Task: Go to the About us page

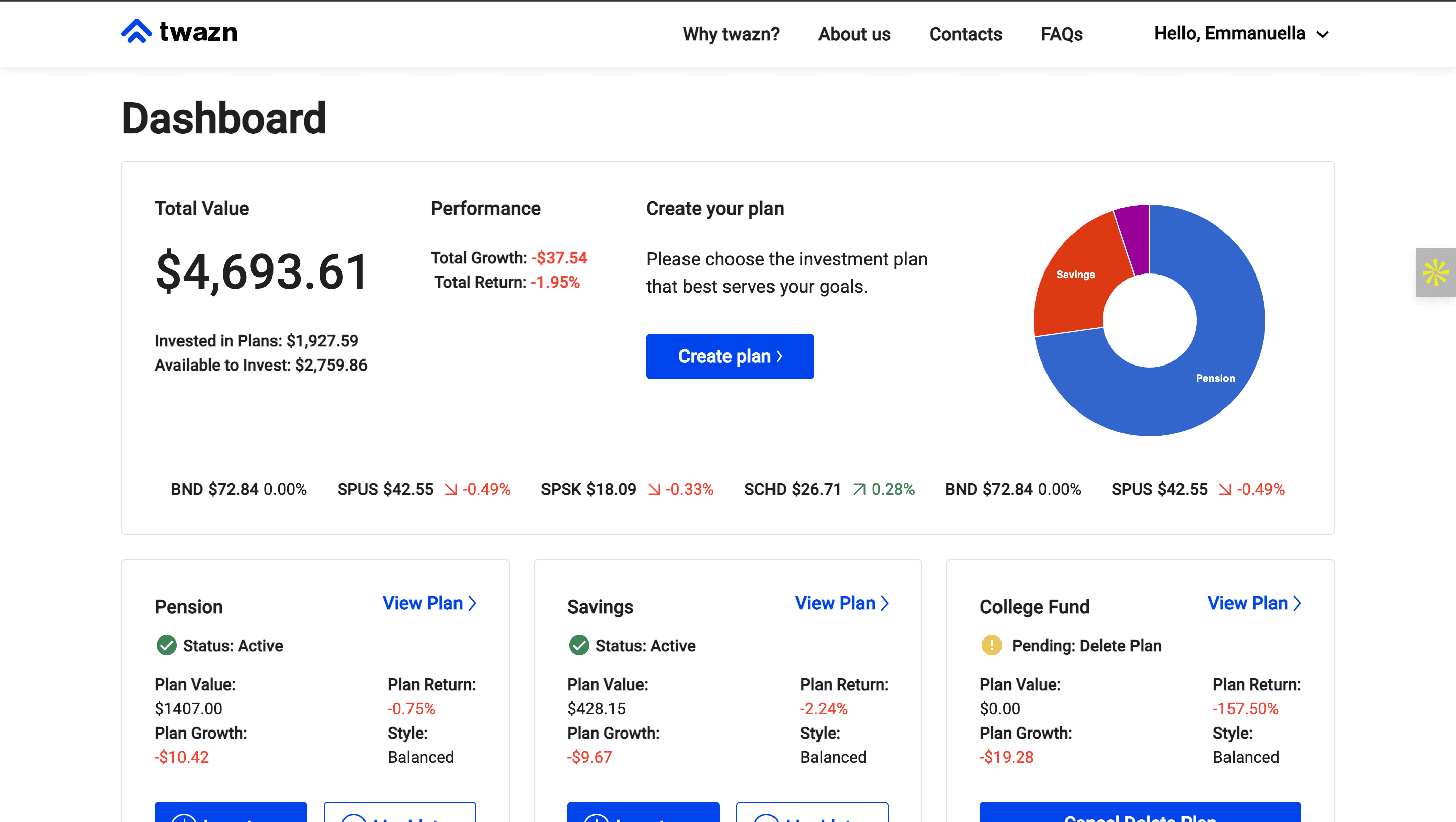Action: click(853, 34)
